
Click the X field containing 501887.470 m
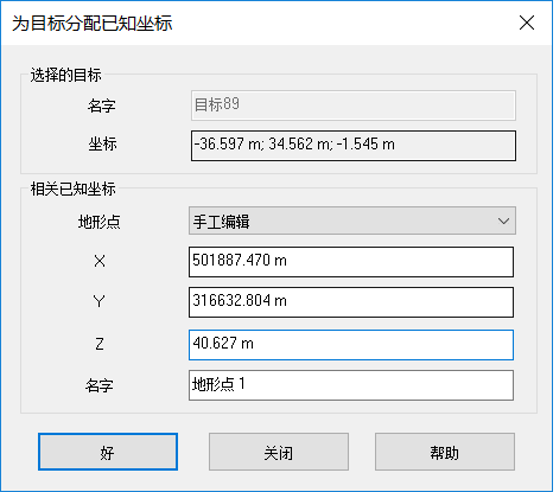coord(351,262)
